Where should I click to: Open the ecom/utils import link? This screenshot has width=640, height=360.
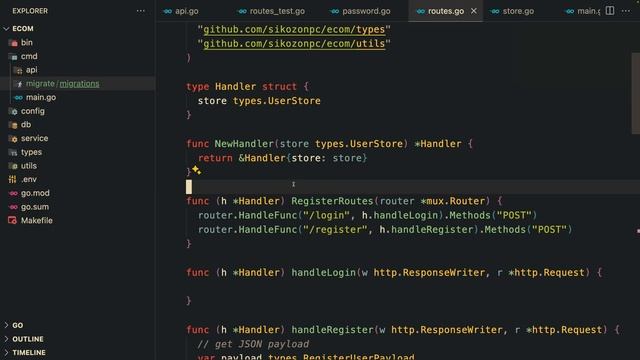(x=294, y=43)
